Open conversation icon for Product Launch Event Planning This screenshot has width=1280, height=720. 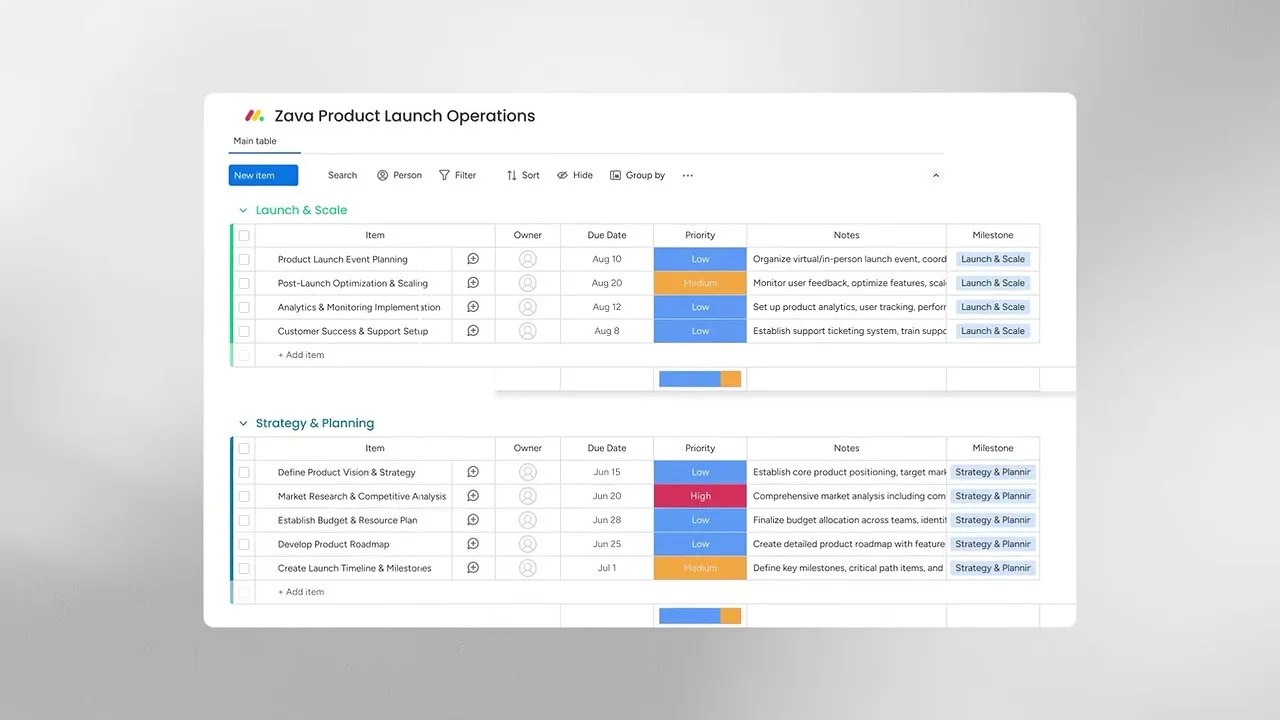[x=473, y=259]
